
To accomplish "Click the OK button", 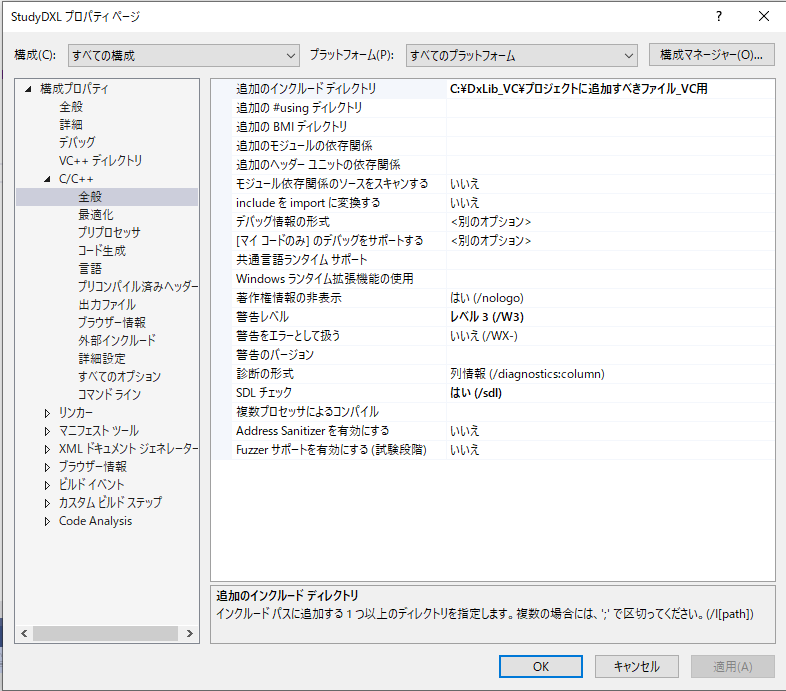I will (x=540, y=666).
